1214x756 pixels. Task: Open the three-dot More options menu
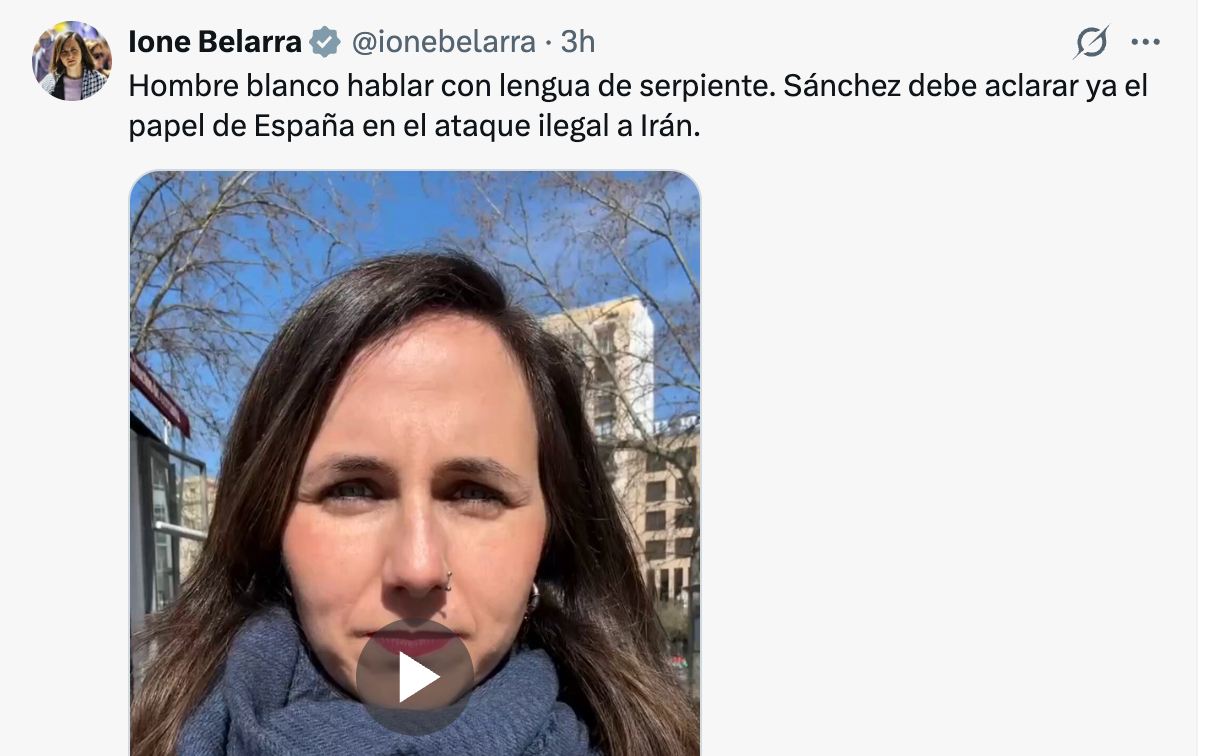(1145, 42)
